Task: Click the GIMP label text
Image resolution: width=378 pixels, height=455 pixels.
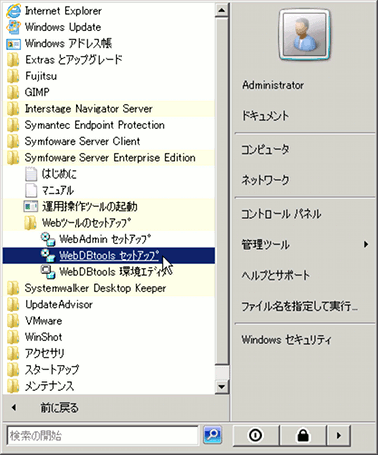Action: (x=37, y=92)
